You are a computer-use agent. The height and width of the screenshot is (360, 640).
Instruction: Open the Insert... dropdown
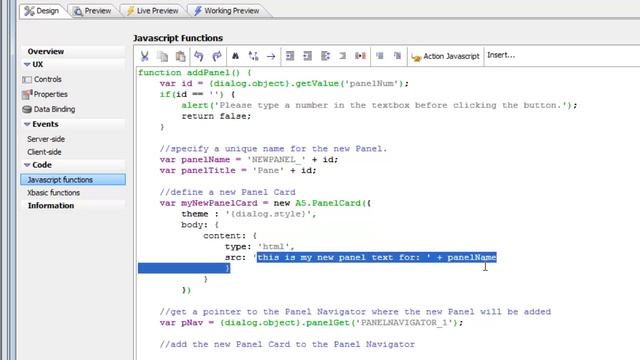(501, 55)
